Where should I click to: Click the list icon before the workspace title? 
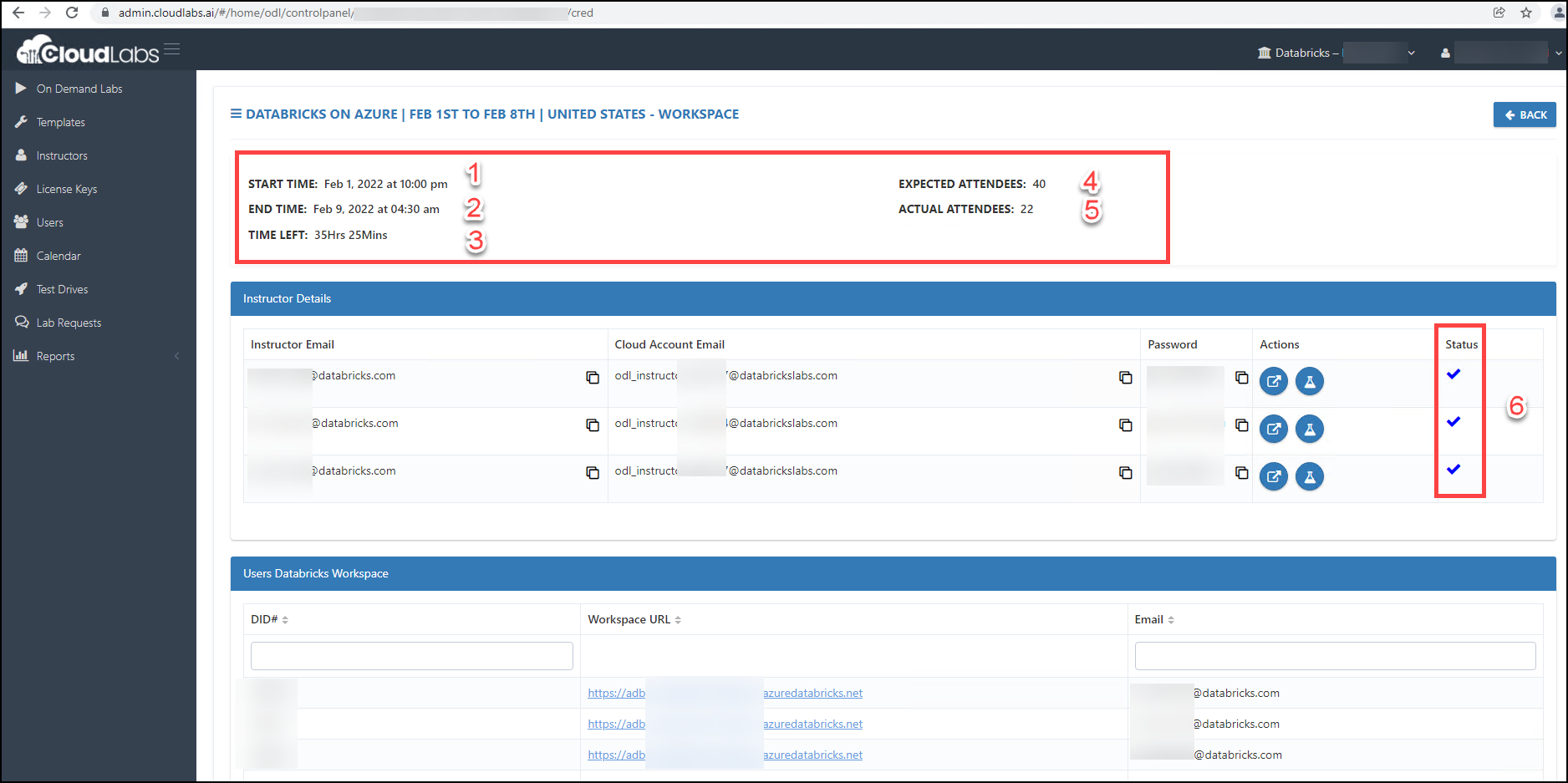[x=236, y=114]
